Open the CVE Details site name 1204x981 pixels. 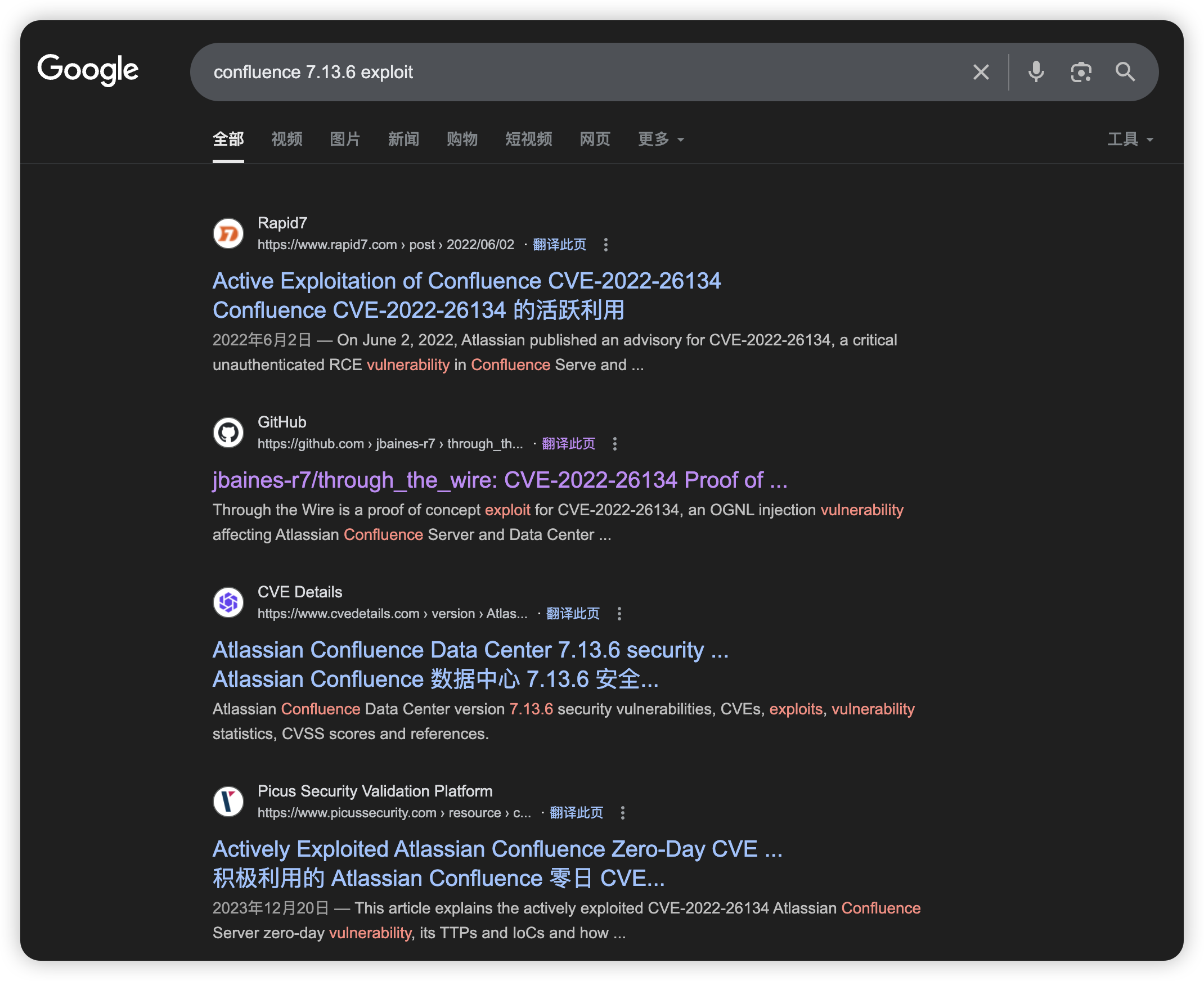(300, 592)
